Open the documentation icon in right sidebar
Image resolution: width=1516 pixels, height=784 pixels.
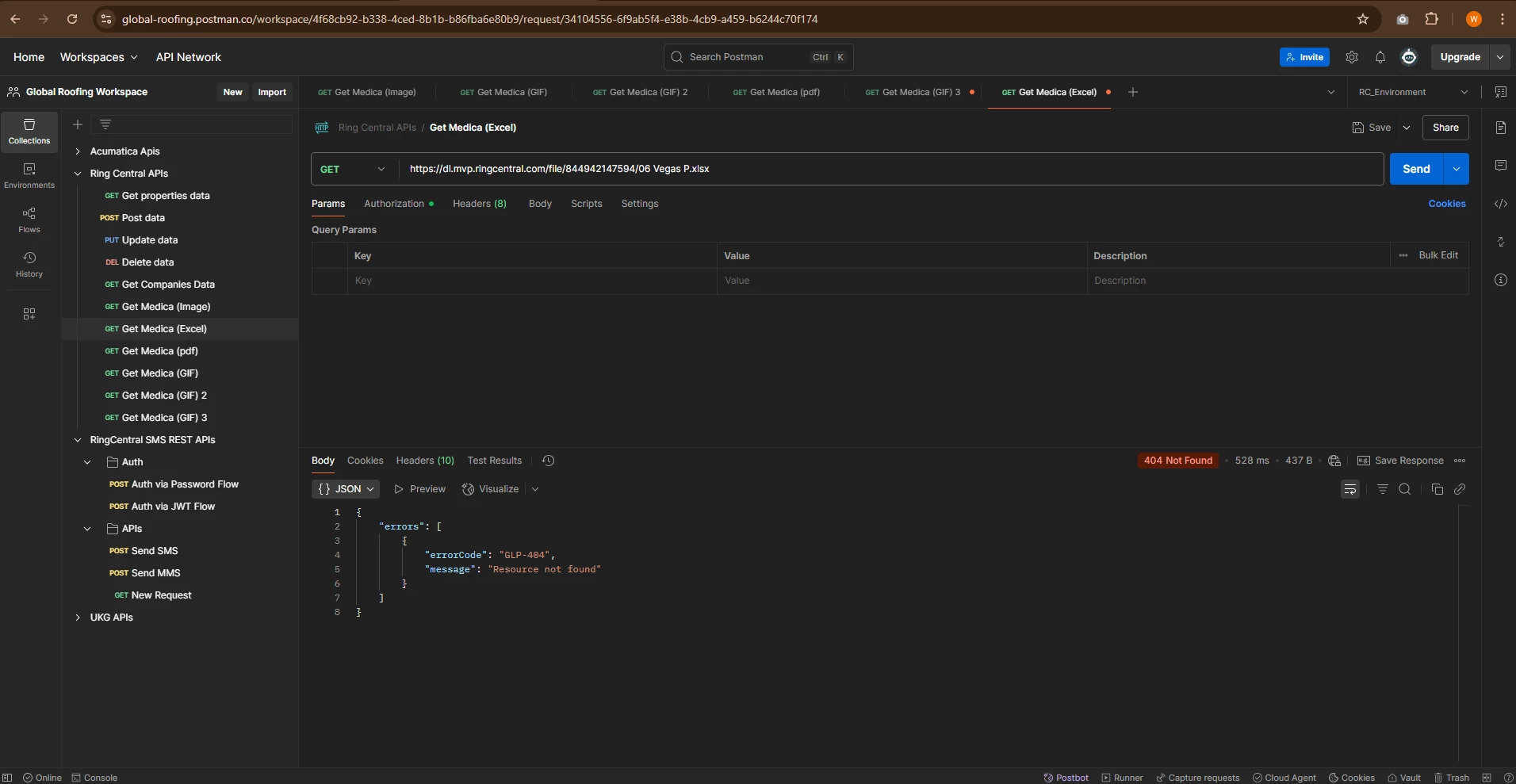click(x=1500, y=128)
